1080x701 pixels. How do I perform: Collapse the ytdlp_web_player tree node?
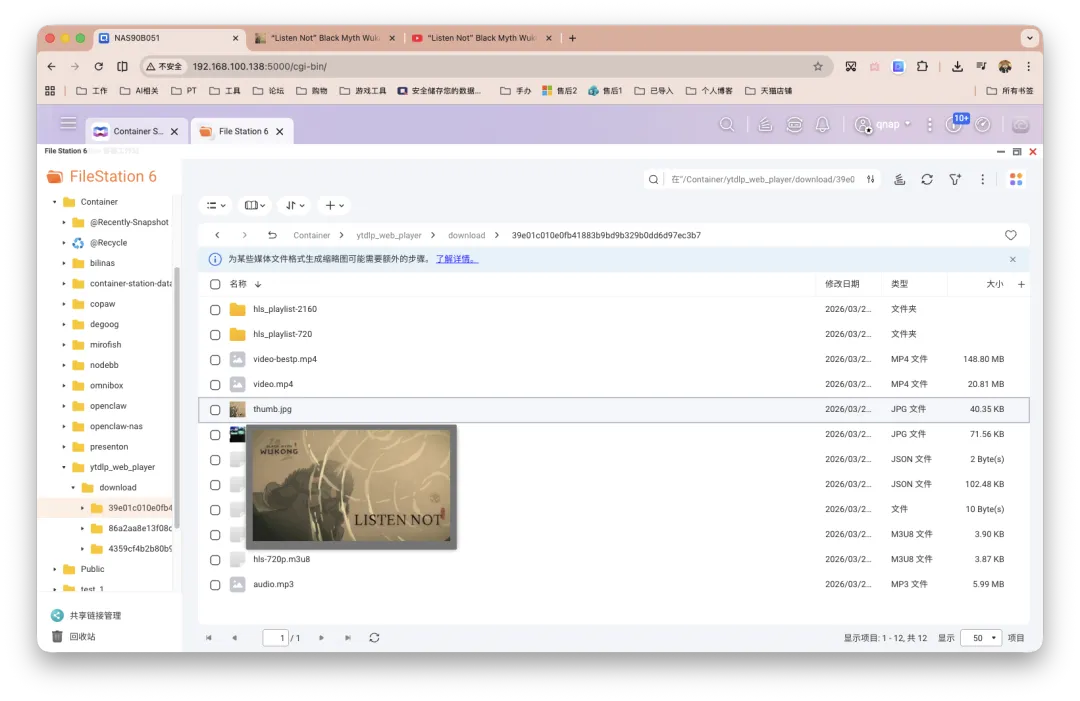pyautogui.click(x=63, y=468)
